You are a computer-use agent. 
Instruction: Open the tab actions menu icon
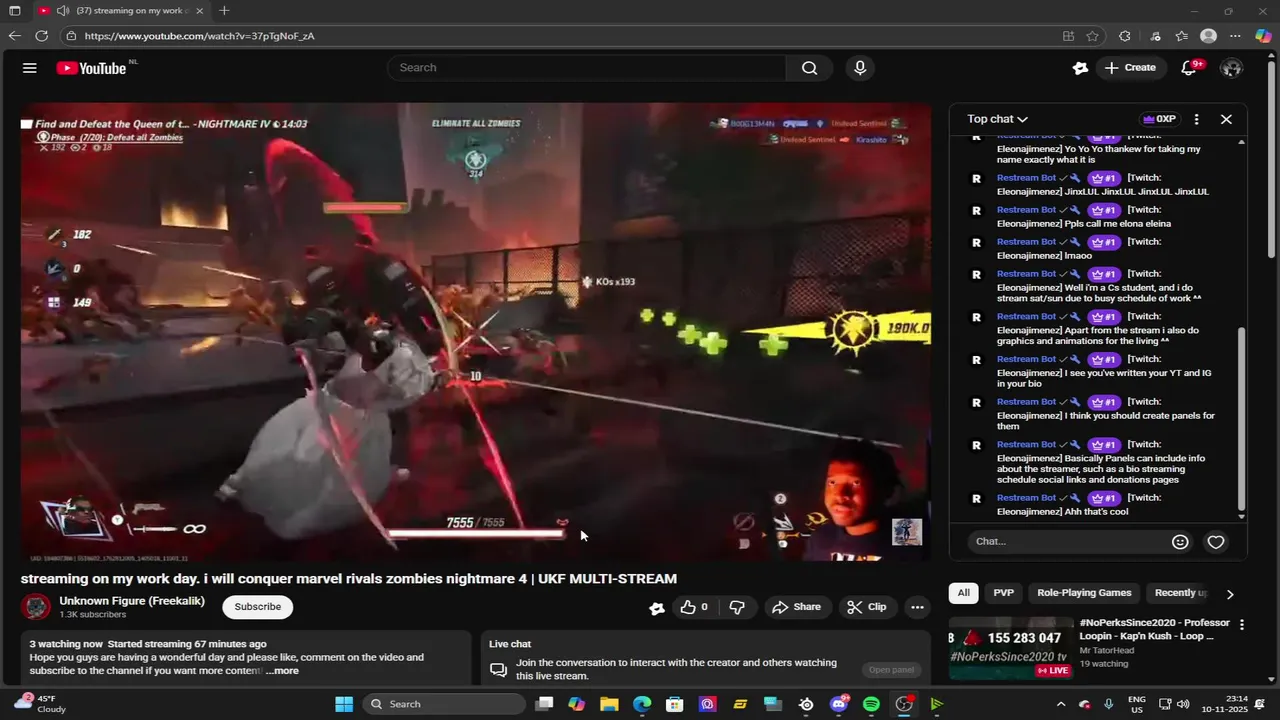tap(15, 11)
